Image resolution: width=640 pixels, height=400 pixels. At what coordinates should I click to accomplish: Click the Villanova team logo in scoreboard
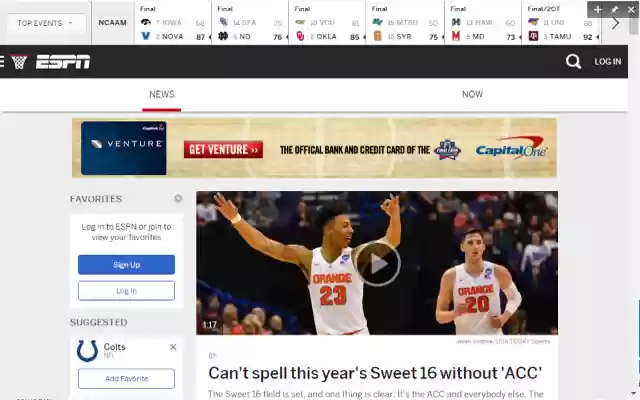point(146,36)
